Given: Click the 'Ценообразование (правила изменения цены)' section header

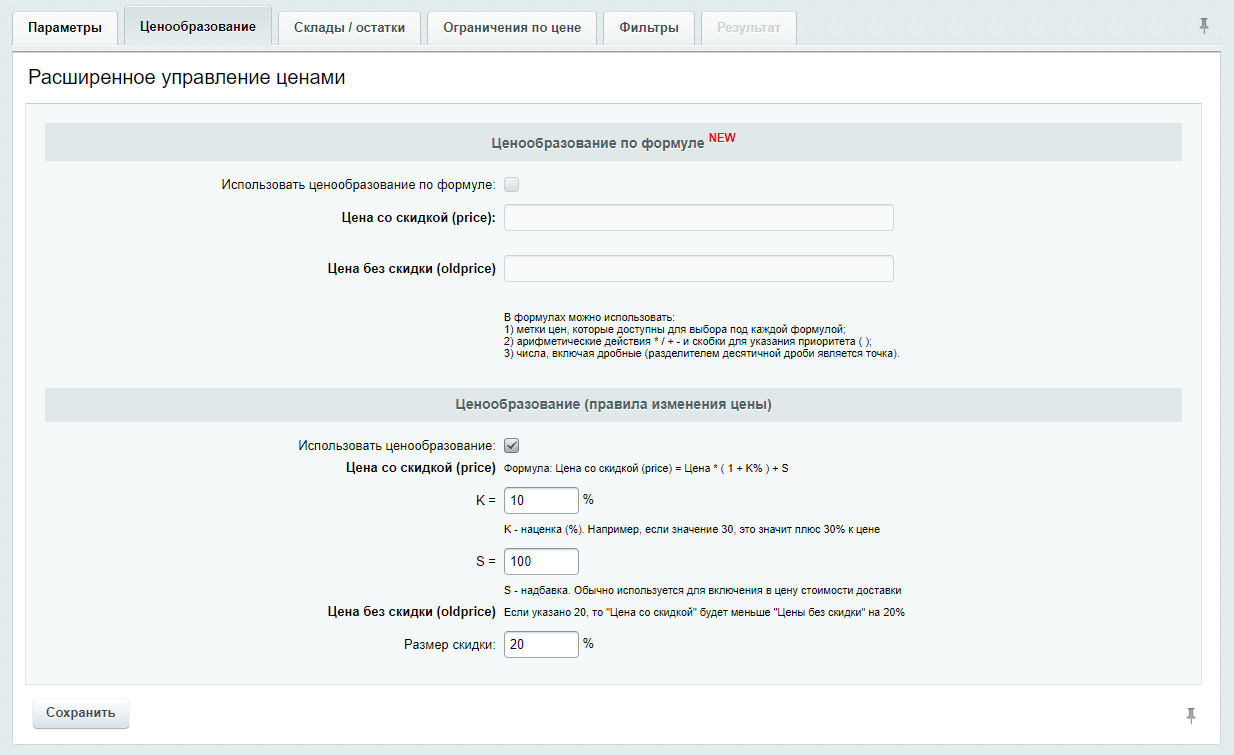Looking at the screenshot, I should tap(613, 405).
